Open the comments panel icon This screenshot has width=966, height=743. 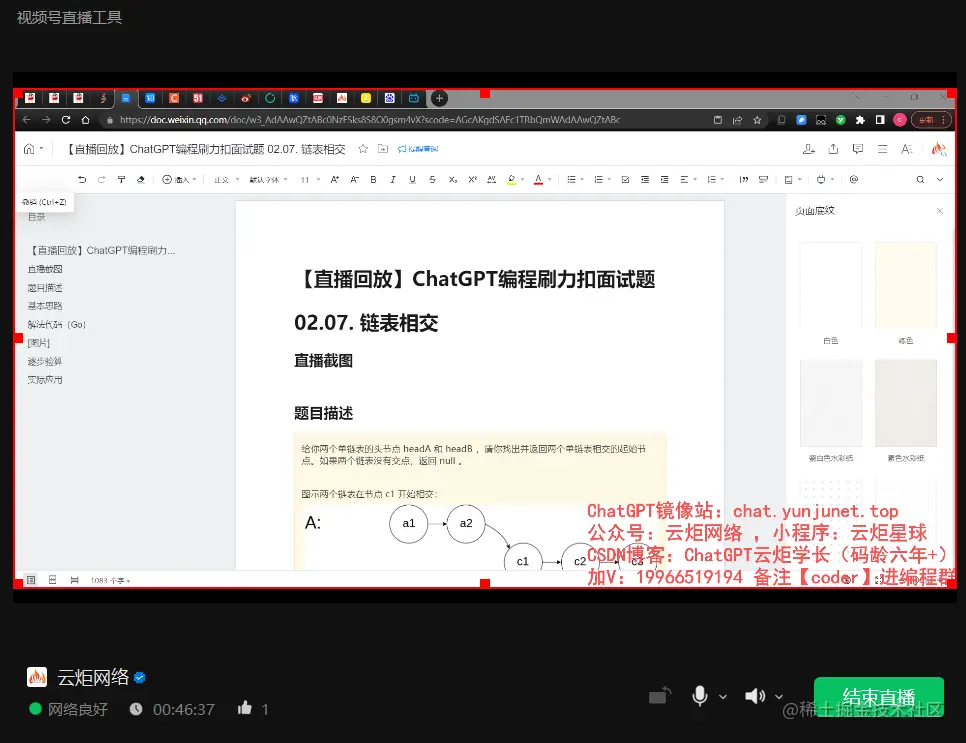click(858, 148)
